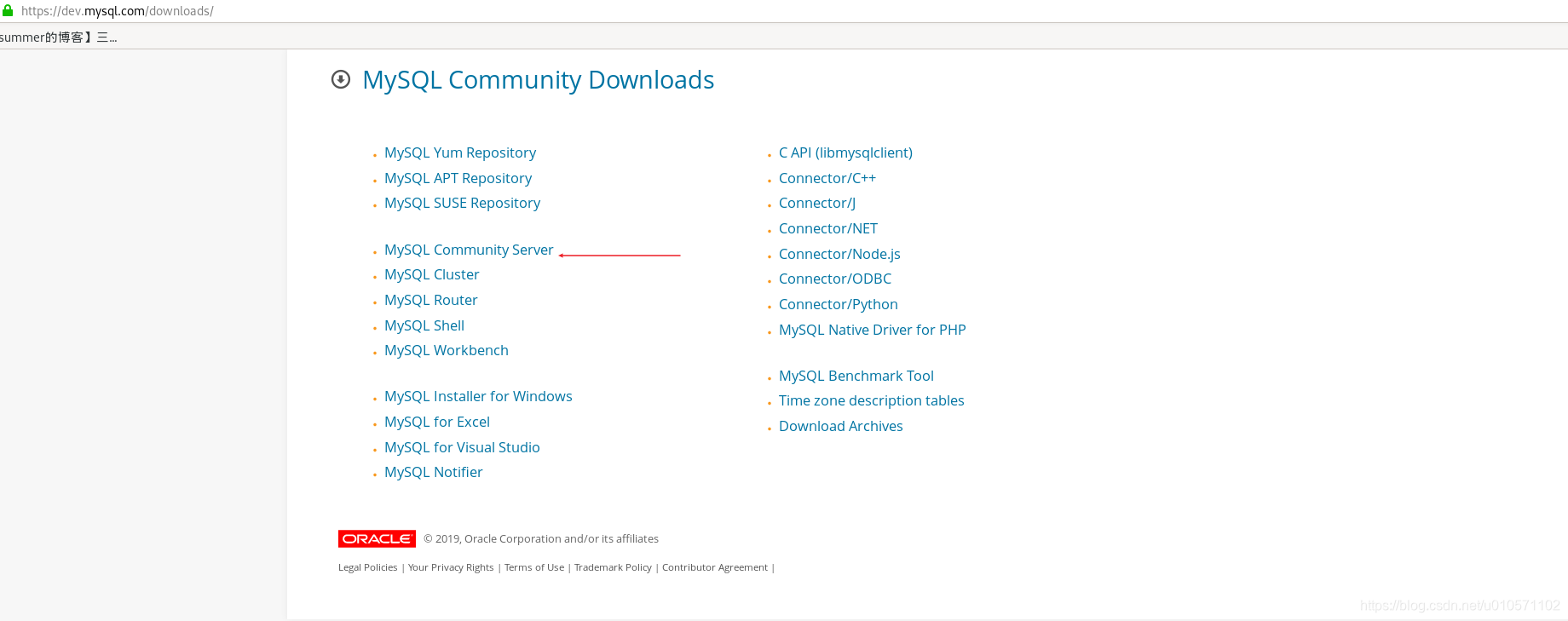Open Connector/Node.js link

839,254
